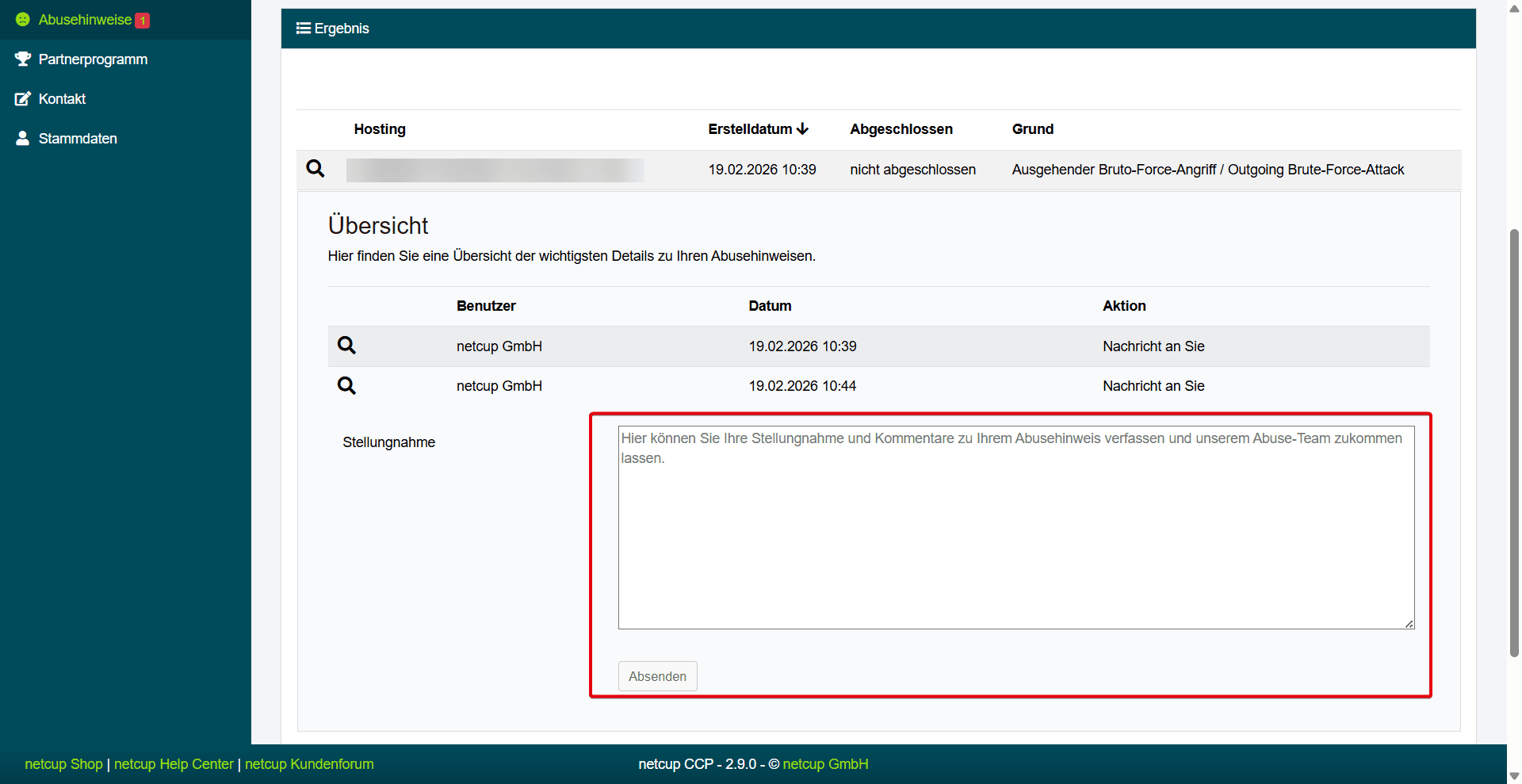Viewport: 1522px width, 784px height.
Task: Click 'netcup GmbH' in the 10:39 row
Action: [499, 346]
